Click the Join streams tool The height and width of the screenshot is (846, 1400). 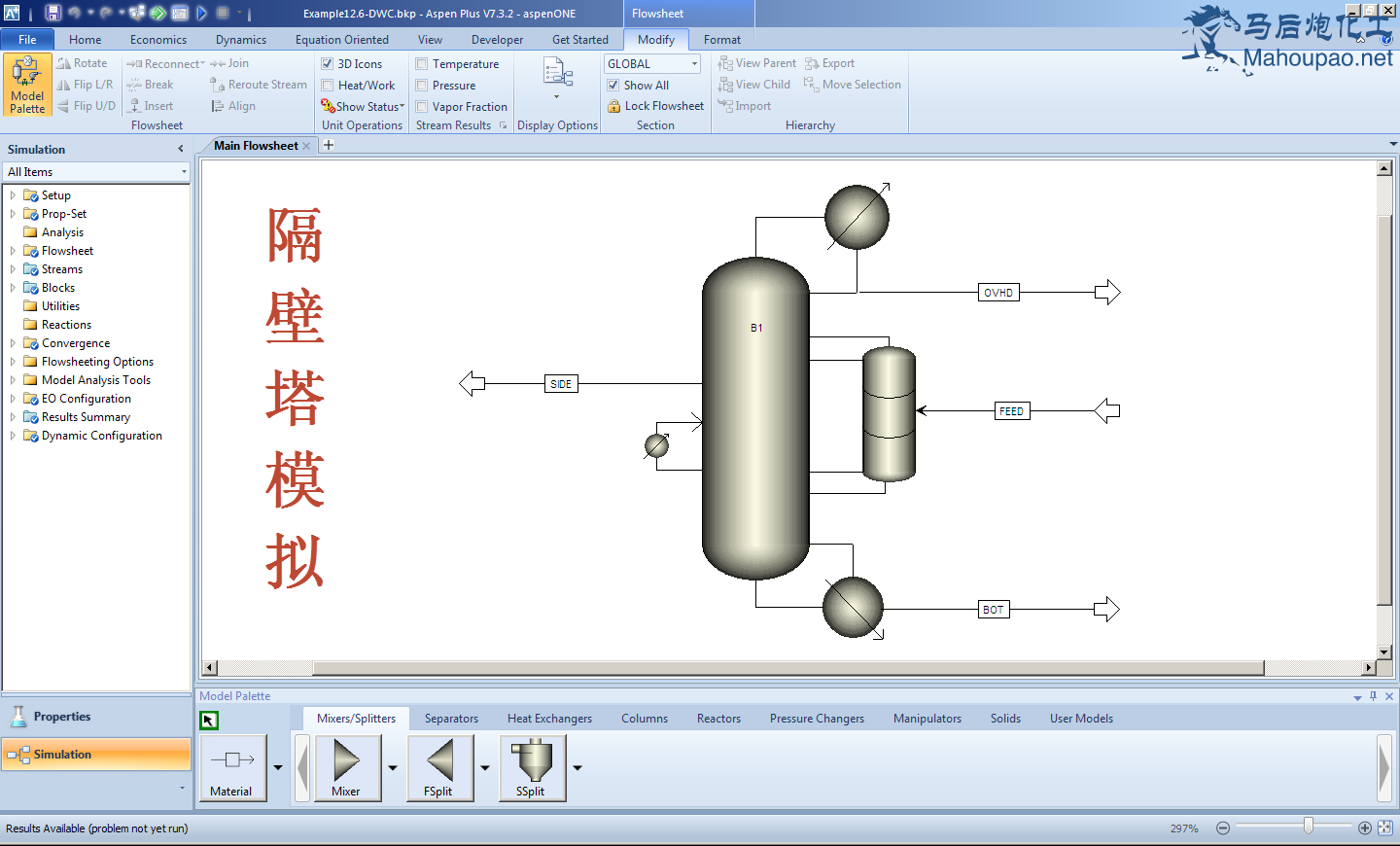coord(229,63)
